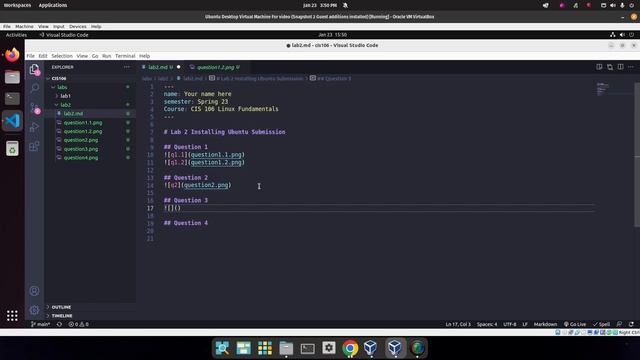Image resolution: width=640 pixels, height=360 pixels.
Task: Place cursor in the ## Question 4 heading line
Action: click(186, 223)
